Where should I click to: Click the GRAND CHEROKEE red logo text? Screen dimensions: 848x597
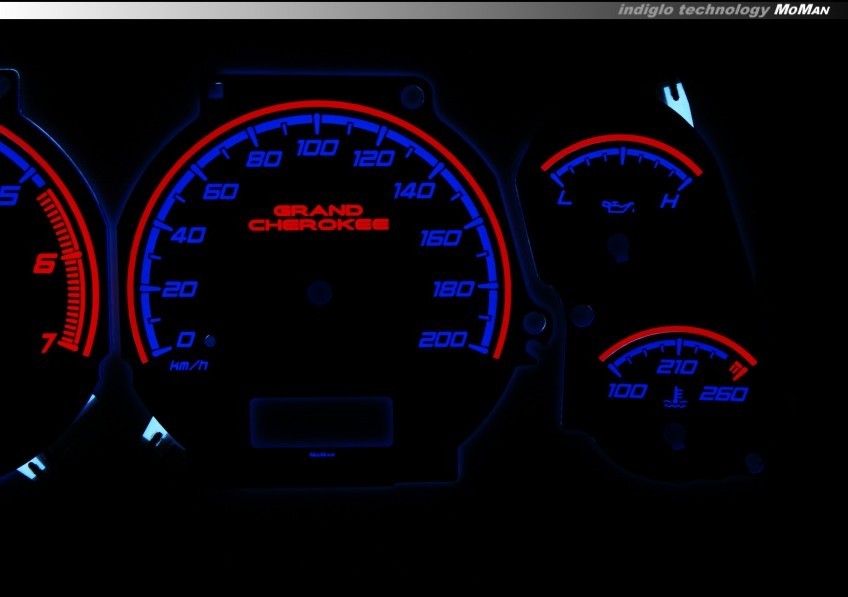coord(318,218)
